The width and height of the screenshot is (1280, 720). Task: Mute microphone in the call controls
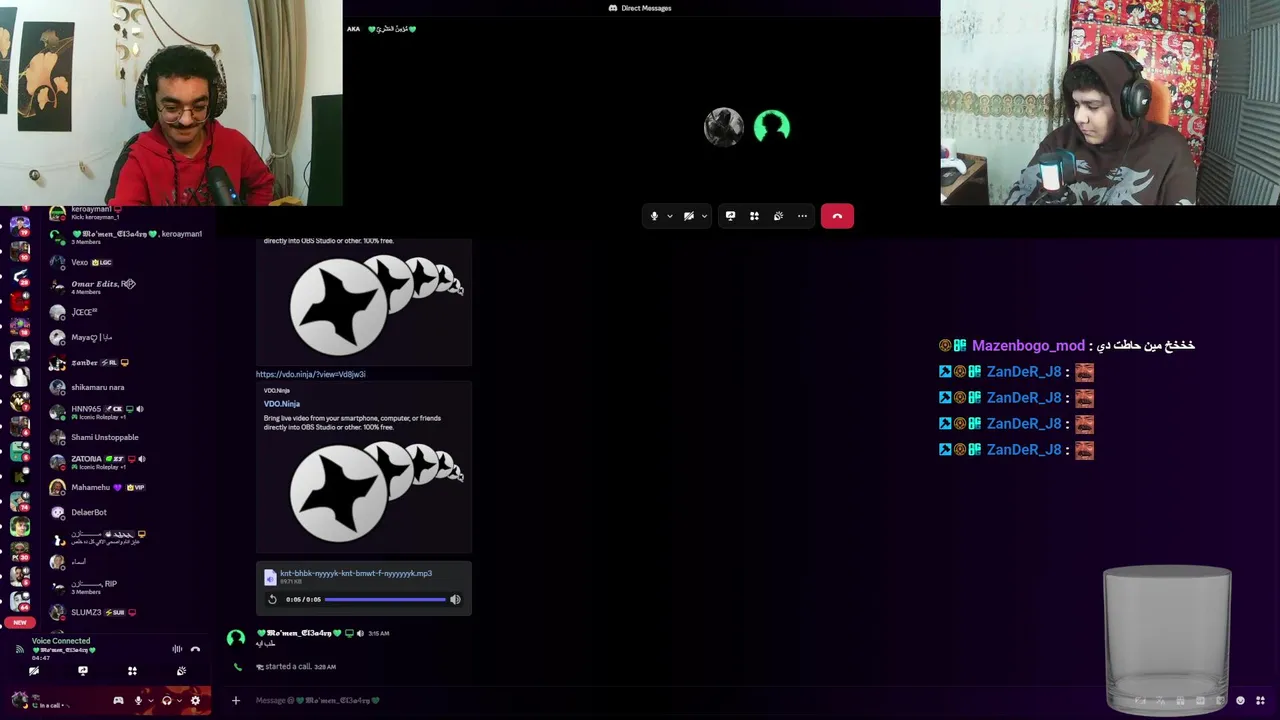[x=655, y=216]
